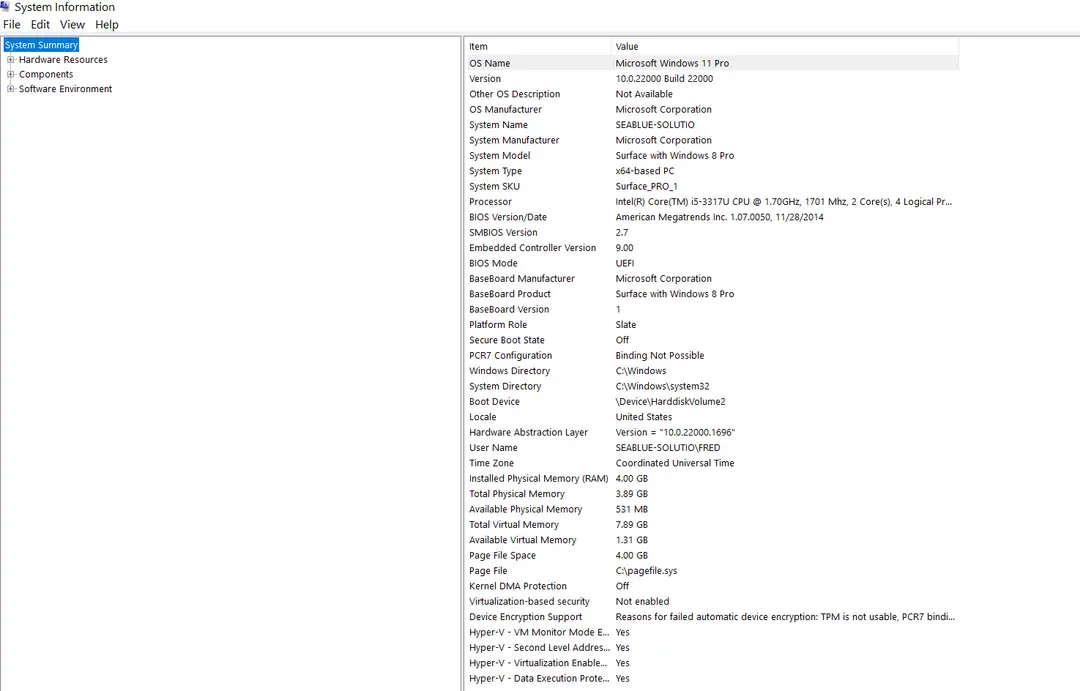Click the Secure Boot State row label
This screenshot has height=691, width=1080.
507,340
